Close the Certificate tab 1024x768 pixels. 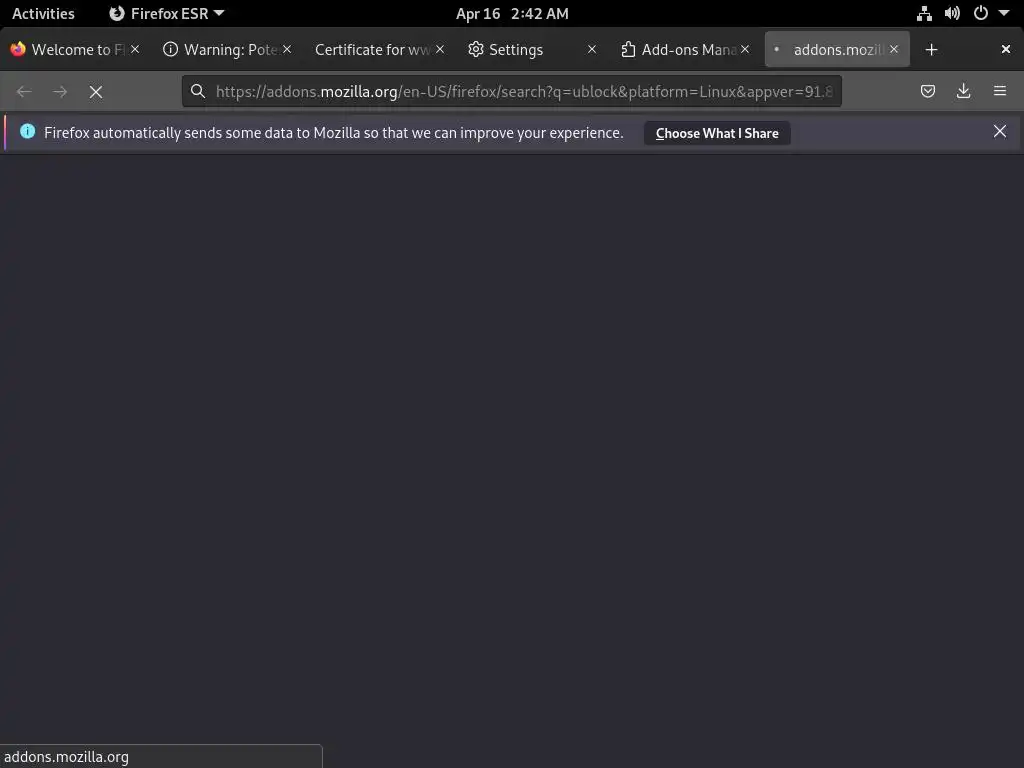tap(440, 49)
